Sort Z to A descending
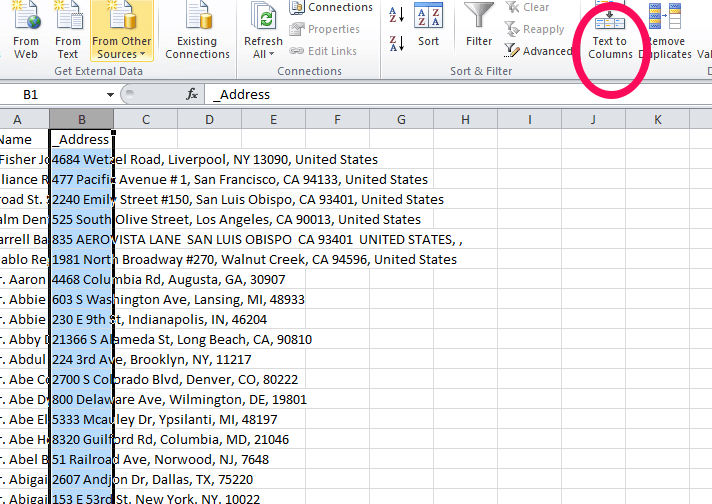The width and height of the screenshot is (712, 504). click(397, 44)
